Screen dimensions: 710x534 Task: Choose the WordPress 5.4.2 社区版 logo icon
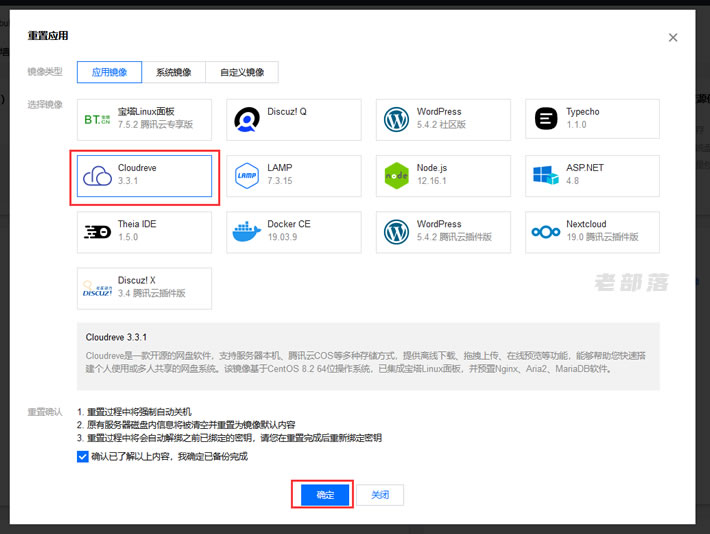396,119
